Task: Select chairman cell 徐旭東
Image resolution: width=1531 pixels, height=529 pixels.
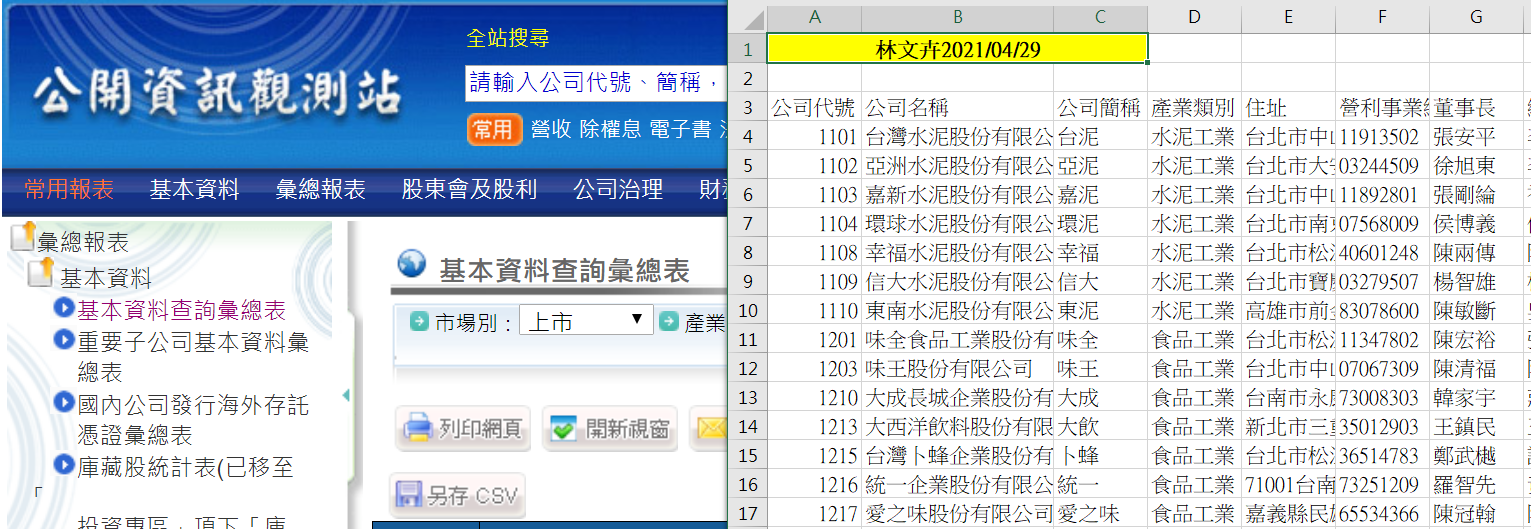Action: [1476, 166]
